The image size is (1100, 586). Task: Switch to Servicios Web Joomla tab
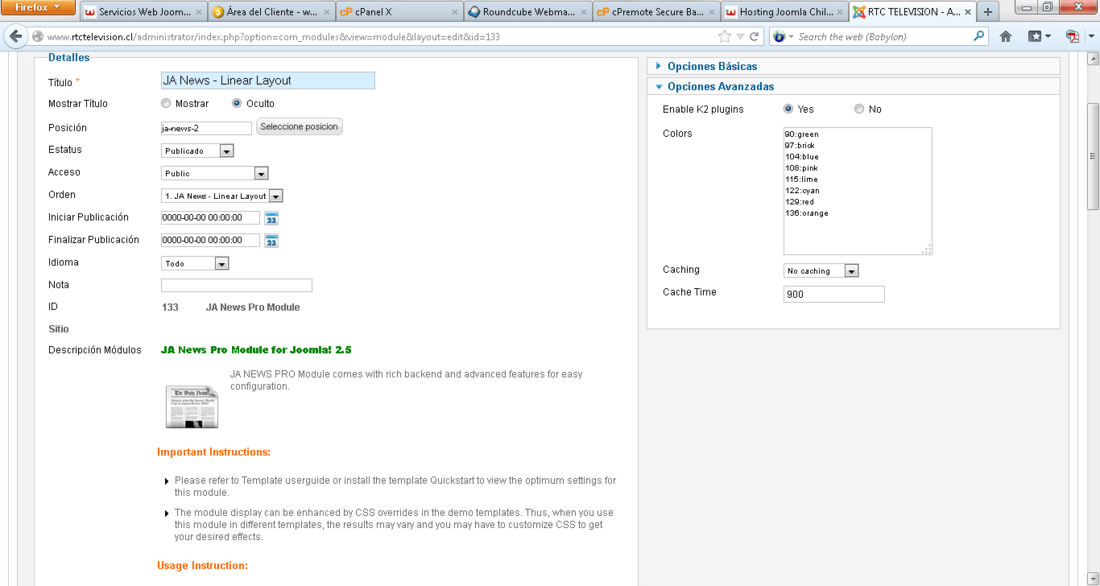tap(143, 12)
